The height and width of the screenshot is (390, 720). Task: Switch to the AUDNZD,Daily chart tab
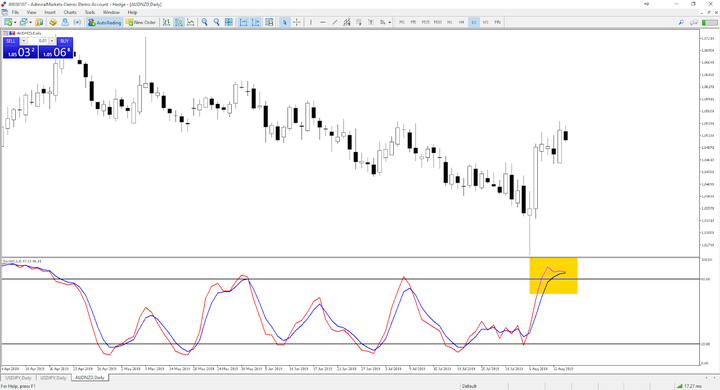click(90, 378)
